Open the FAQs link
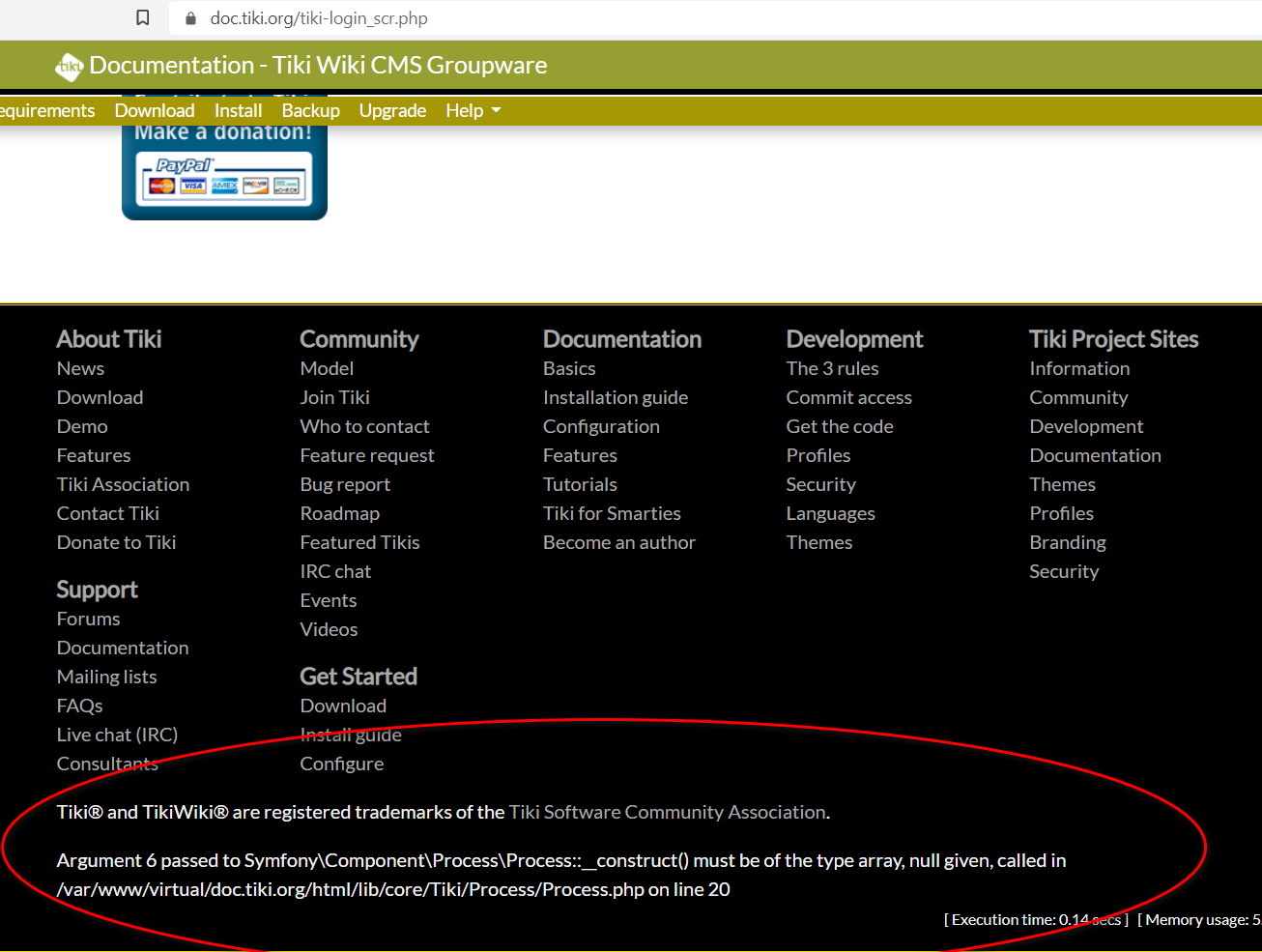1262x952 pixels. (79, 706)
